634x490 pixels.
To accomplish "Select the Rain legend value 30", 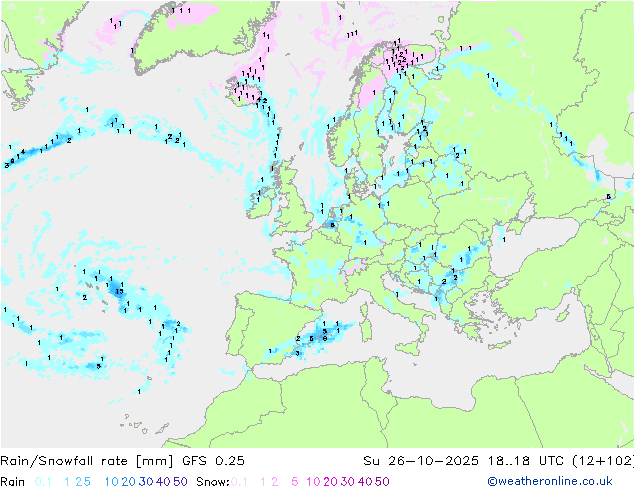I will pyautogui.click(x=146, y=482).
